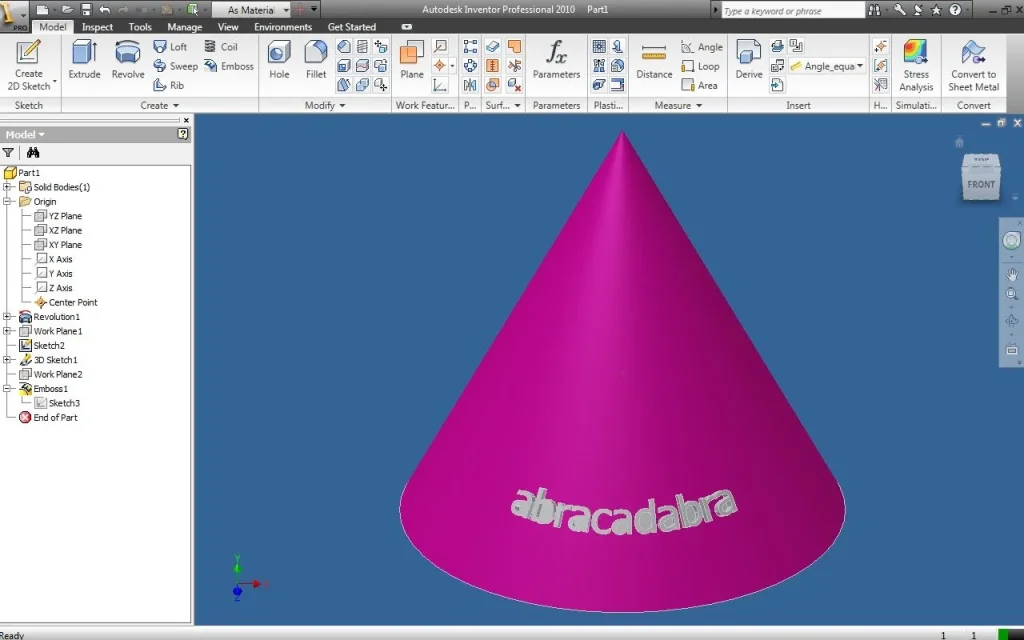
Task: Click the Undo arrow in quick access toolbar
Action: [x=104, y=10]
